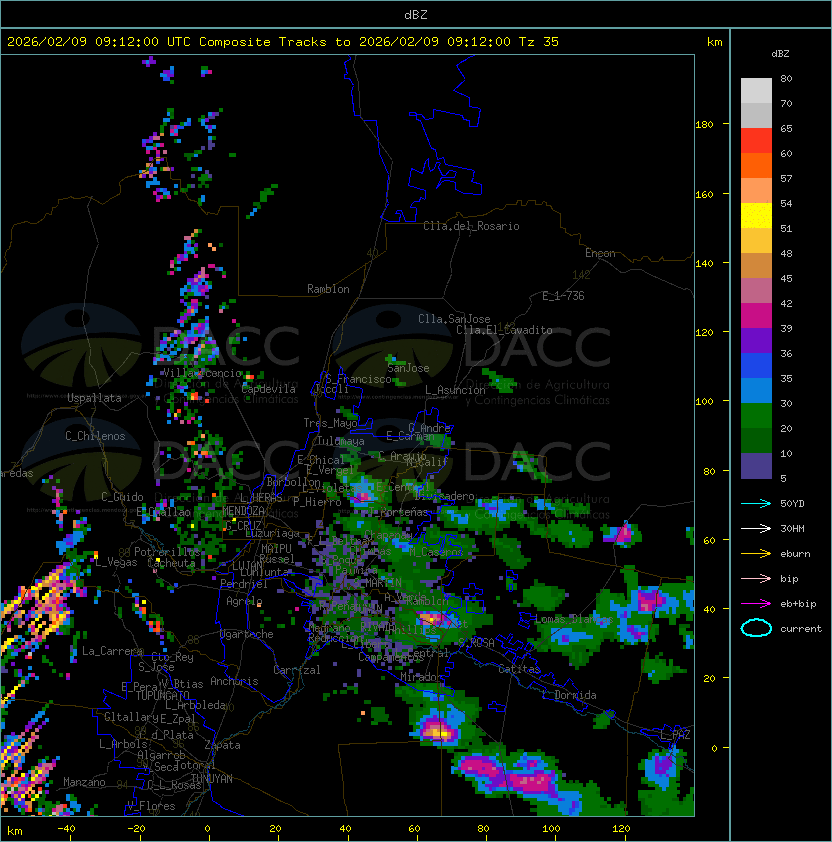This screenshot has width=832, height=842.
Task: Select the V_Flores label on map
Action: coord(151,806)
